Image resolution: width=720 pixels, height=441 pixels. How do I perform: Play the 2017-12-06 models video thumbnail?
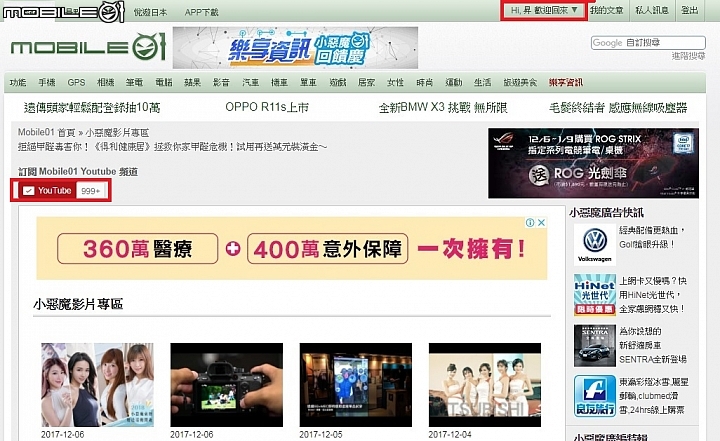tap(97, 385)
